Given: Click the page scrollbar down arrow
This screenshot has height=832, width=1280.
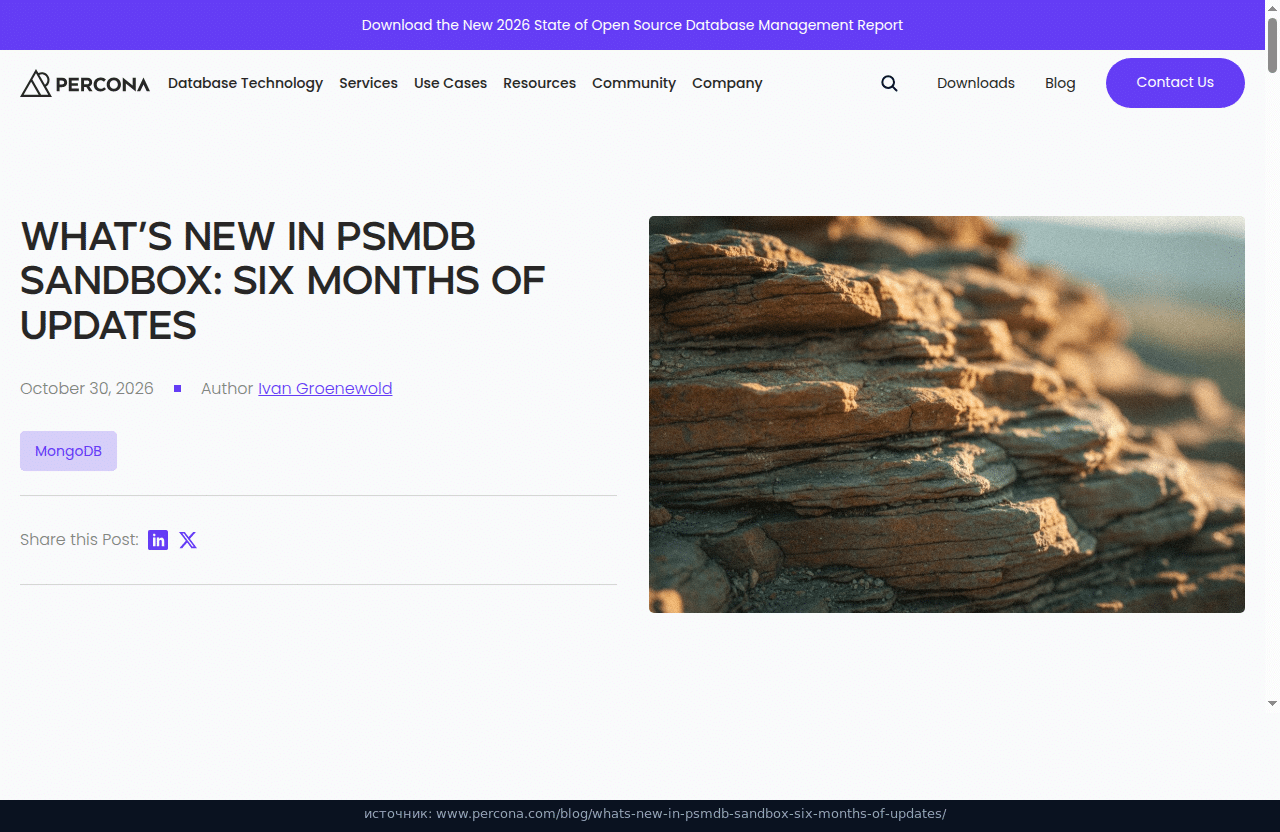Looking at the screenshot, I should pyautogui.click(x=1272, y=703).
